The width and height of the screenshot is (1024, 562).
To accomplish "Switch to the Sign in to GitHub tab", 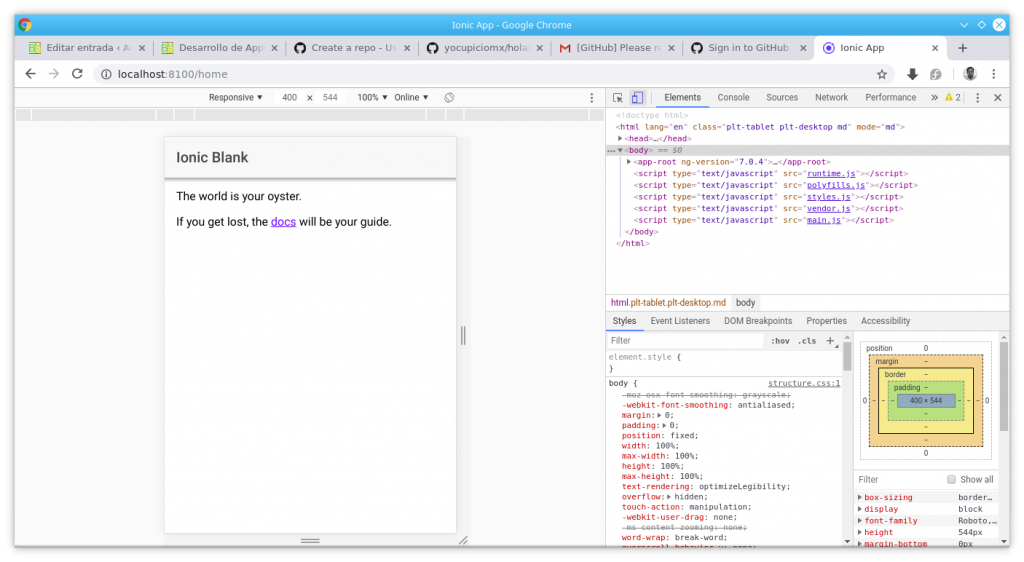I will pos(748,48).
